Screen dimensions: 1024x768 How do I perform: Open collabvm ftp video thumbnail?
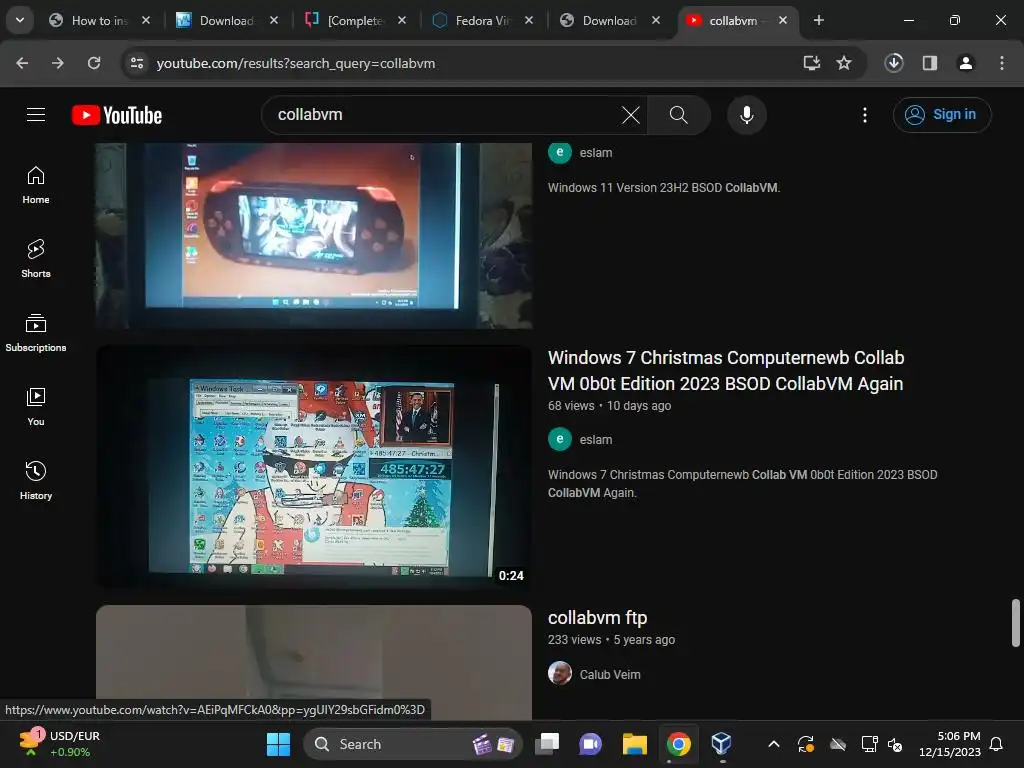tap(314, 661)
